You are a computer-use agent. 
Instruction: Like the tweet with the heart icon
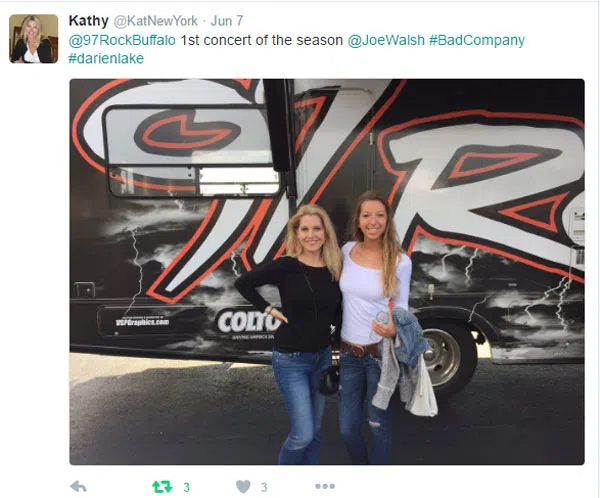pyautogui.click(x=243, y=487)
